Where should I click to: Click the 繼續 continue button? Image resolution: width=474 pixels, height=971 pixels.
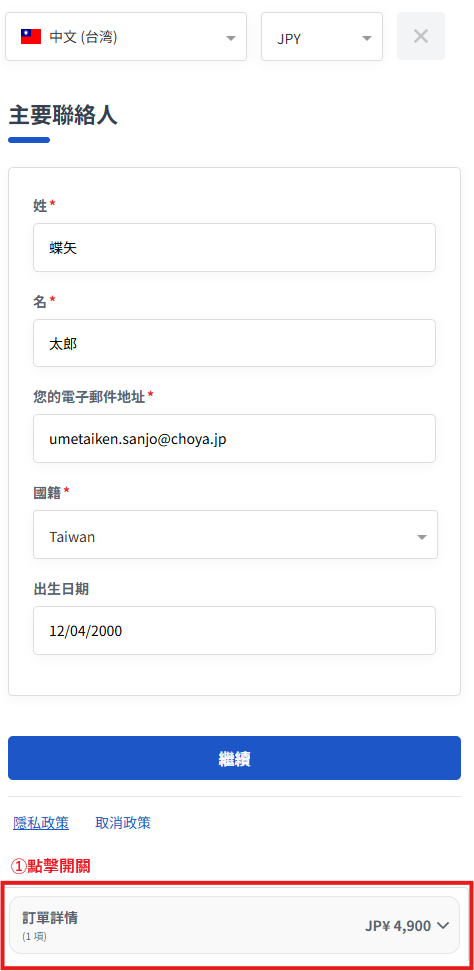pos(234,758)
